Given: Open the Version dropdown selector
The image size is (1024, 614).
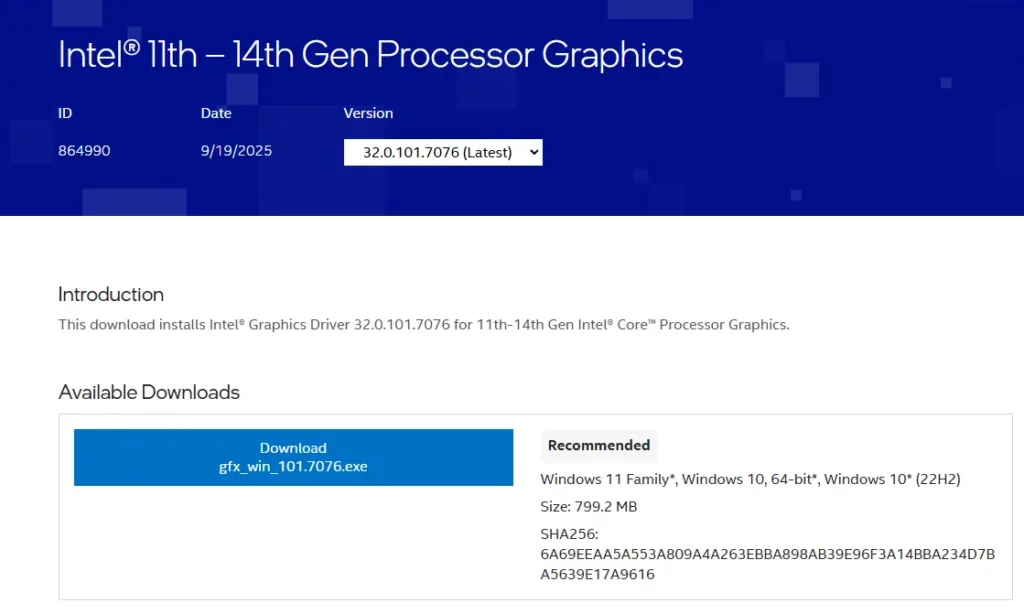Looking at the screenshot, I should point(441,152).
